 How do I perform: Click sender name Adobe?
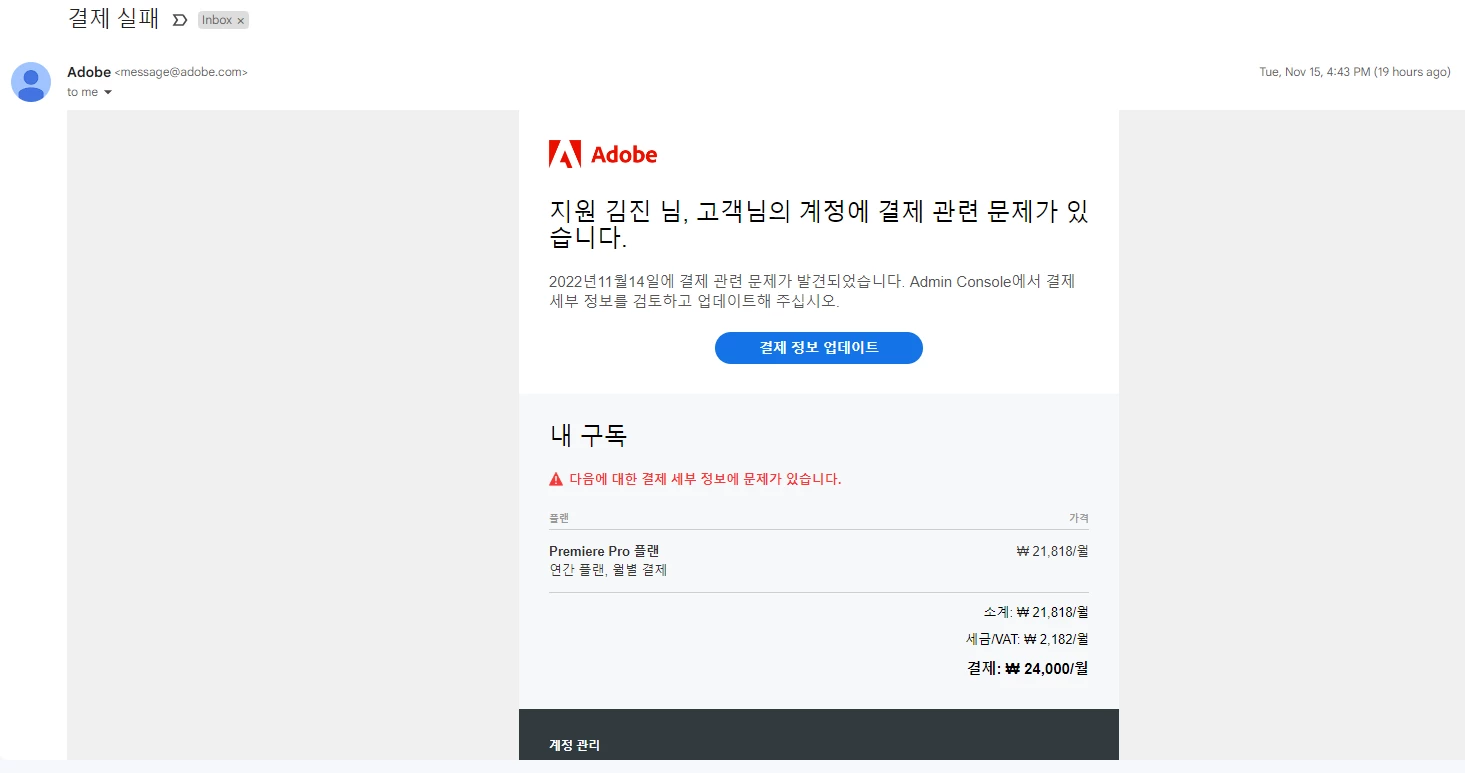(89, 72)
